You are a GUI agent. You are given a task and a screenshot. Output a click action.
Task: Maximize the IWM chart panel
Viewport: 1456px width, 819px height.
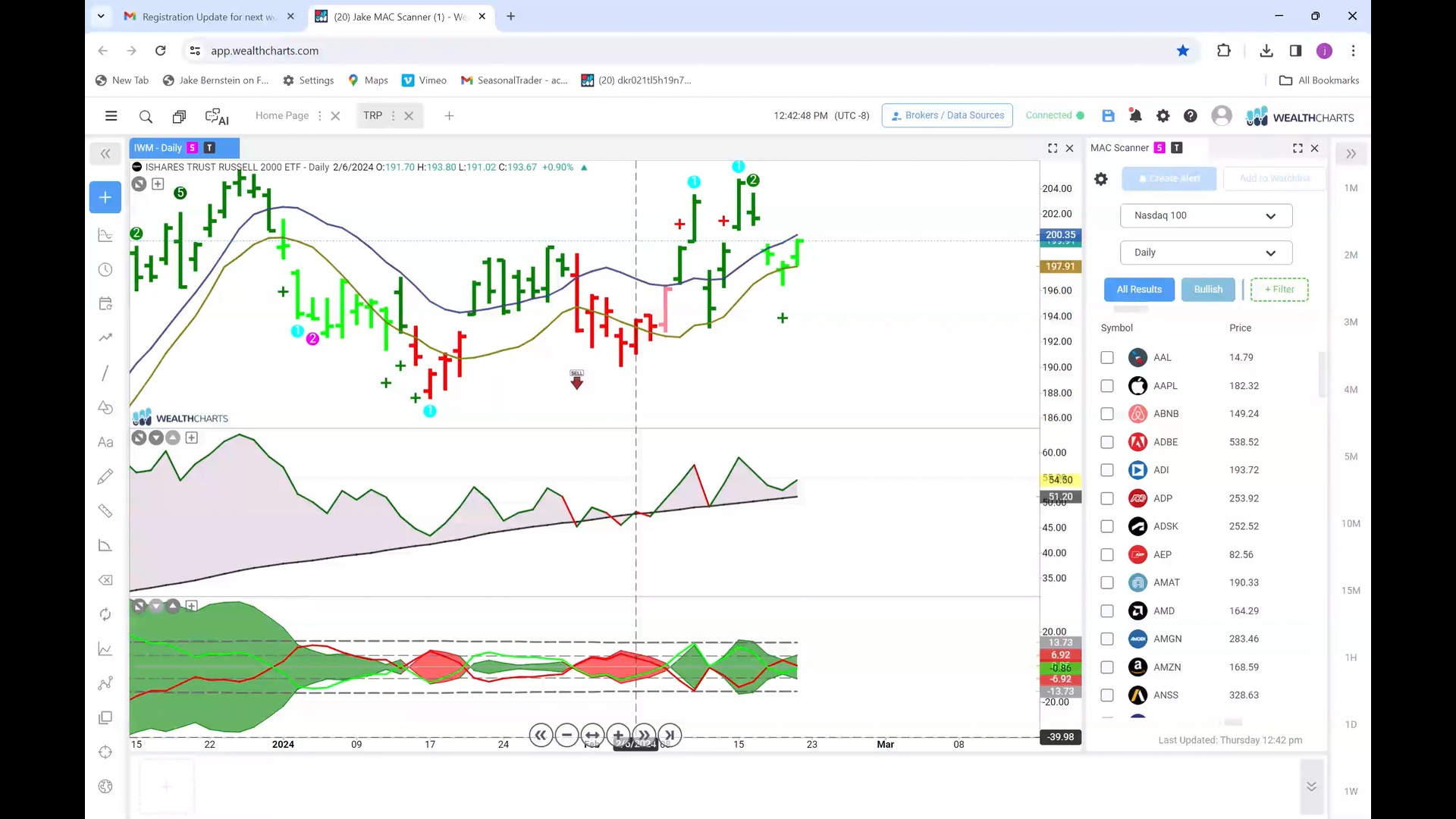point(1053,148)
